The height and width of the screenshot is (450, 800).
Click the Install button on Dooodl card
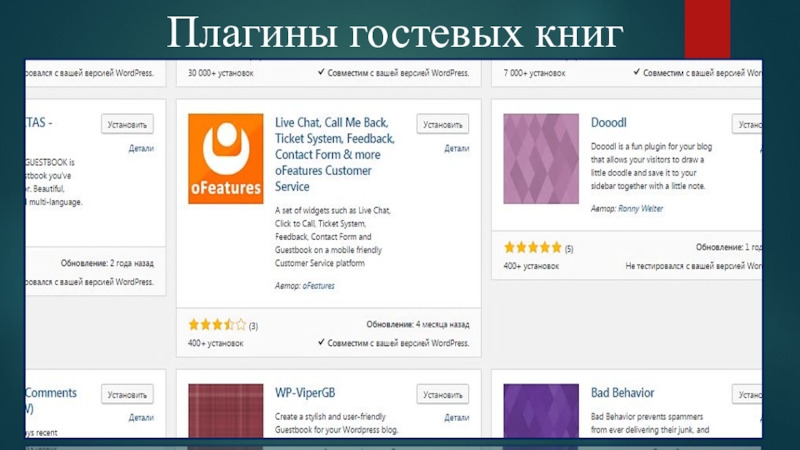point(747,124)
